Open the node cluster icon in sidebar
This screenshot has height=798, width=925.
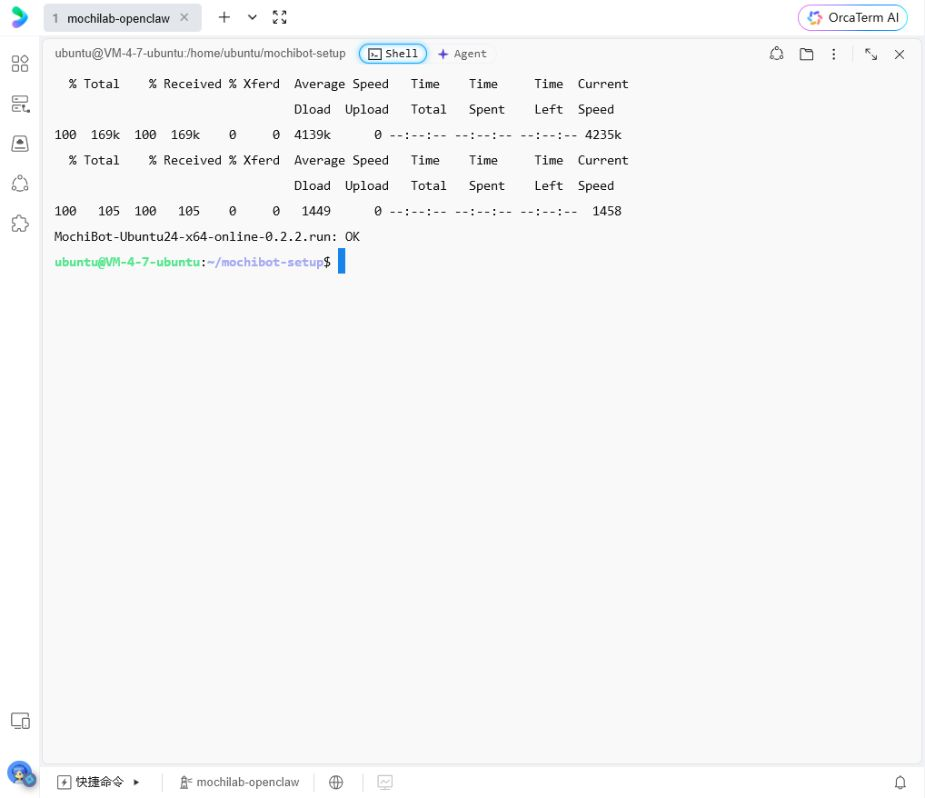click(x=20, y=183)
